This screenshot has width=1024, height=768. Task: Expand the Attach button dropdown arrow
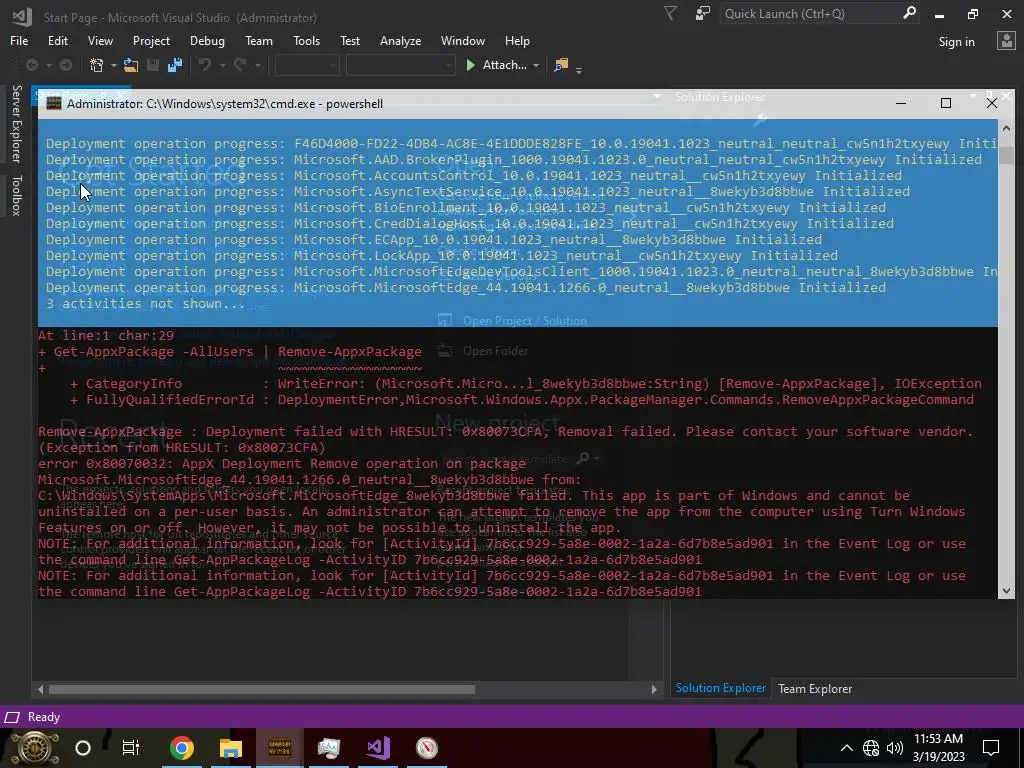coord(536,65)
